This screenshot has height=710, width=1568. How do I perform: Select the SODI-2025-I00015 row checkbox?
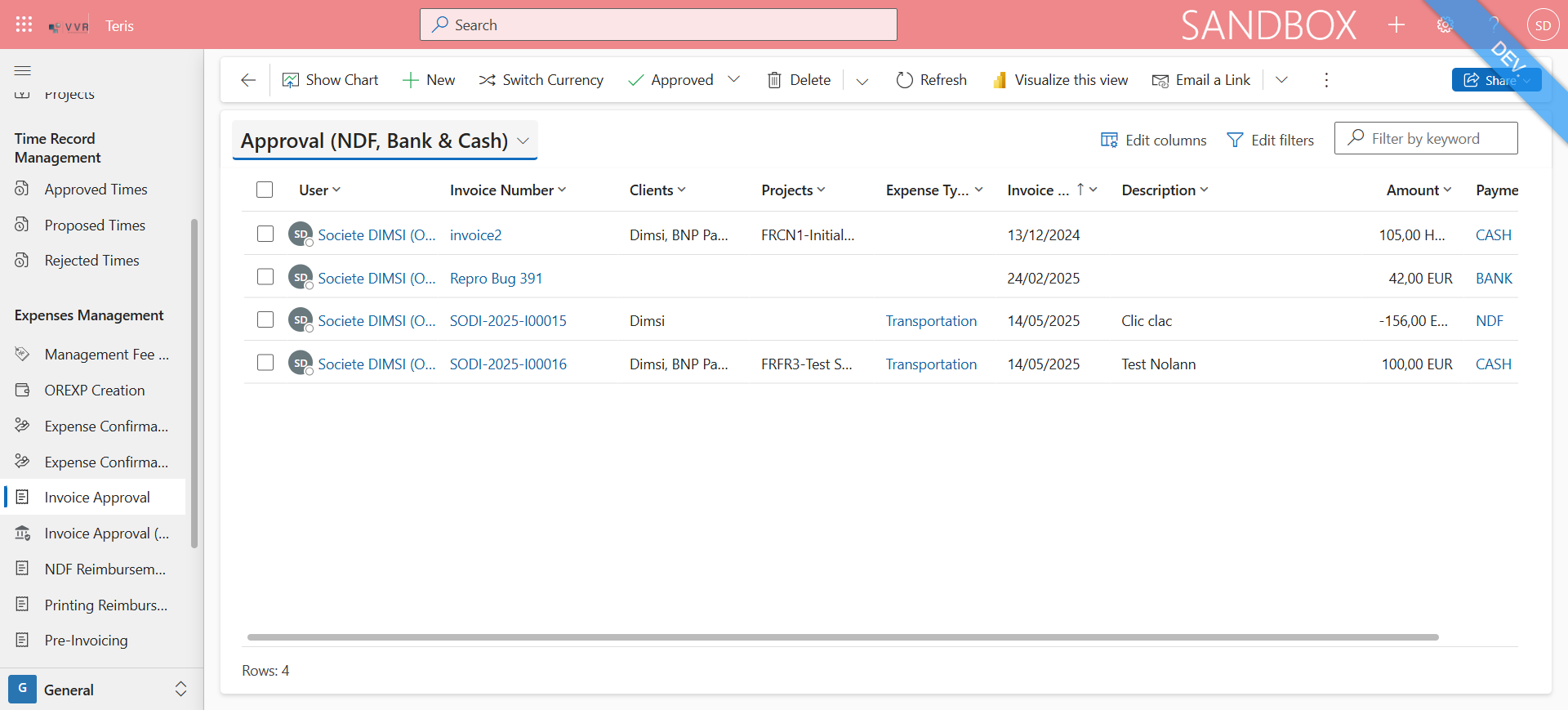[x=265, y=319]
